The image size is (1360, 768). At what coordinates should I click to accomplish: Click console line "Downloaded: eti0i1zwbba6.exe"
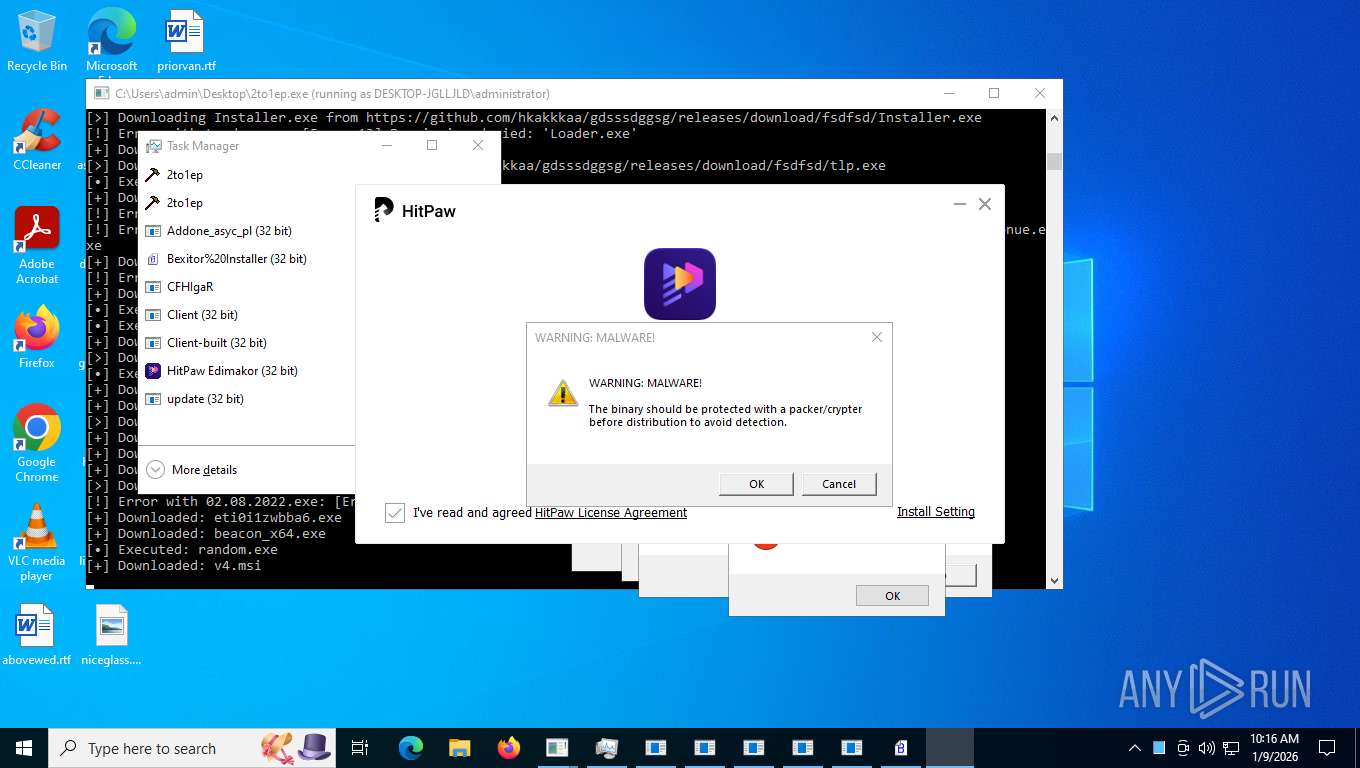214,518
